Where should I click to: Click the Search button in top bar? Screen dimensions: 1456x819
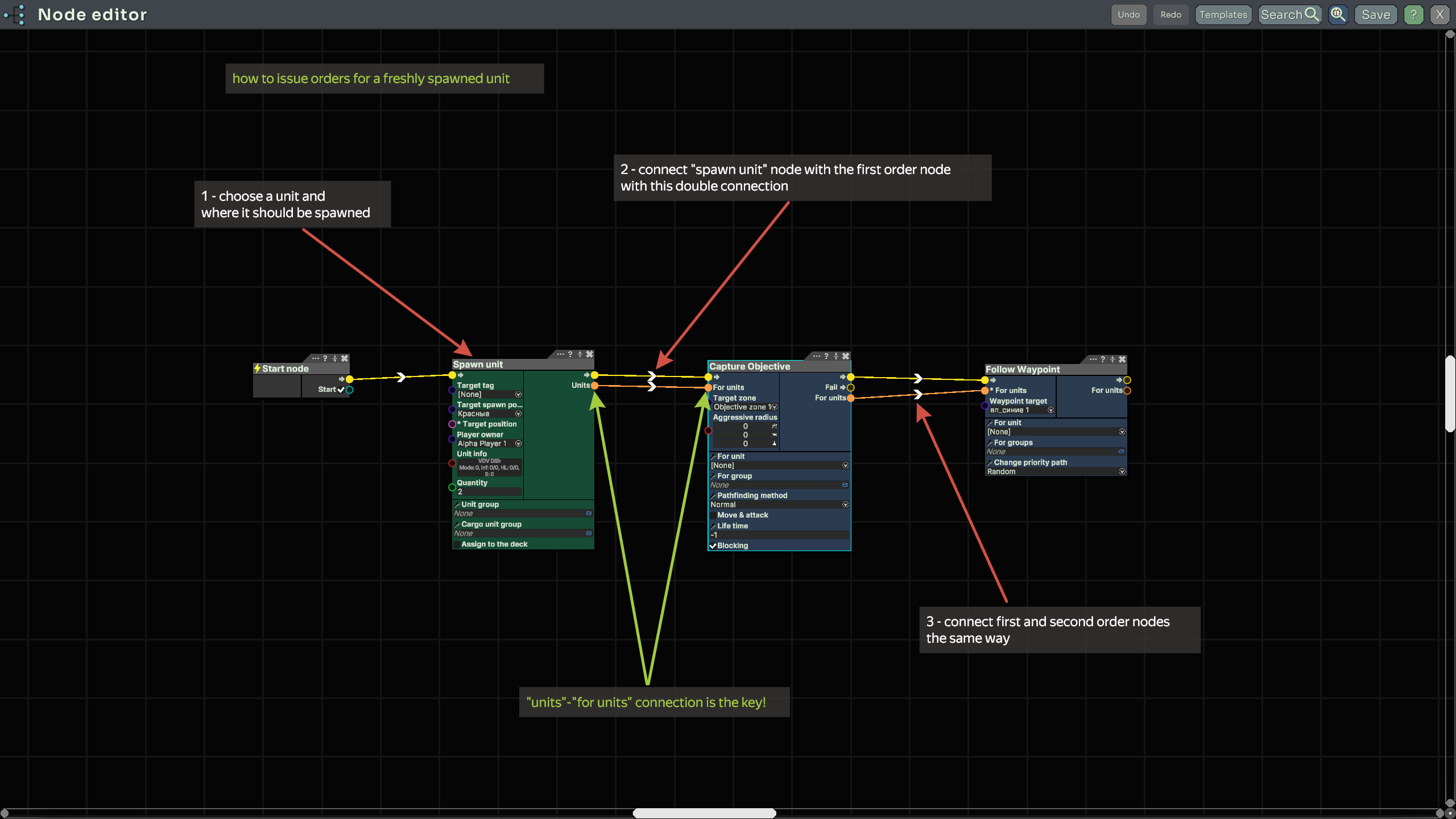tap(1289, 14)
